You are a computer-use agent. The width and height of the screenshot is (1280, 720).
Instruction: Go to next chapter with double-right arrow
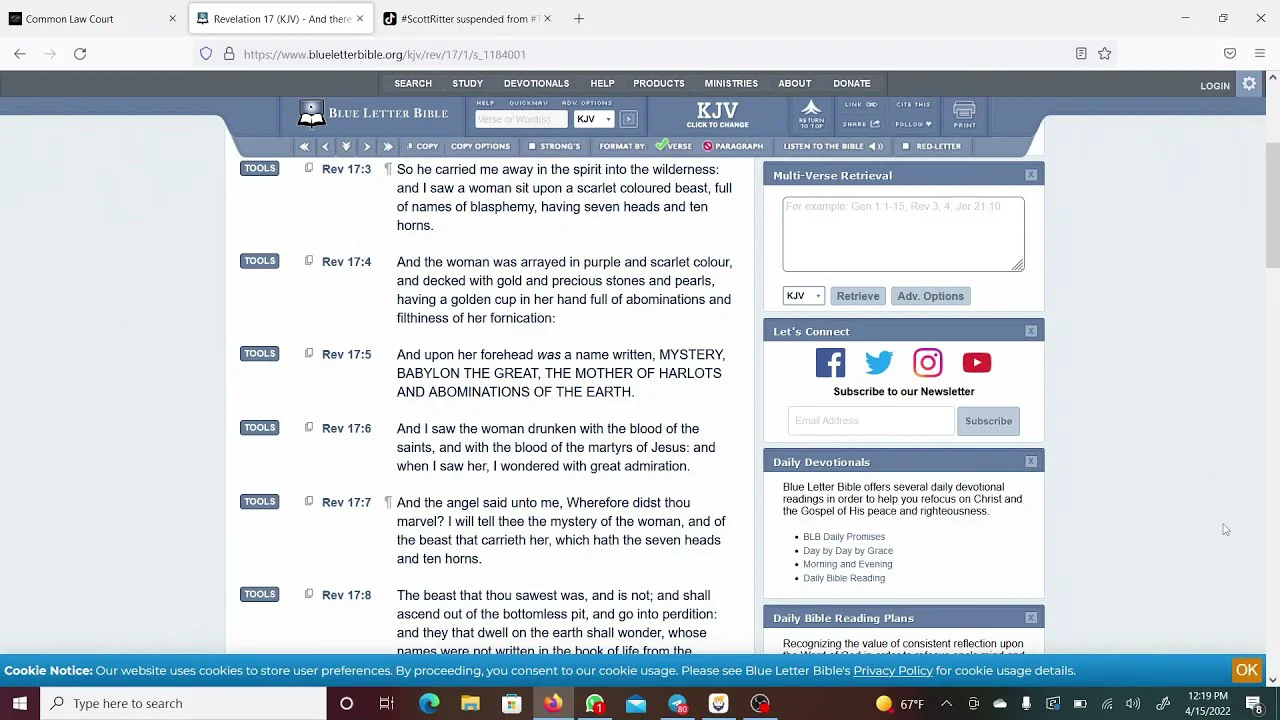(388, 146)
